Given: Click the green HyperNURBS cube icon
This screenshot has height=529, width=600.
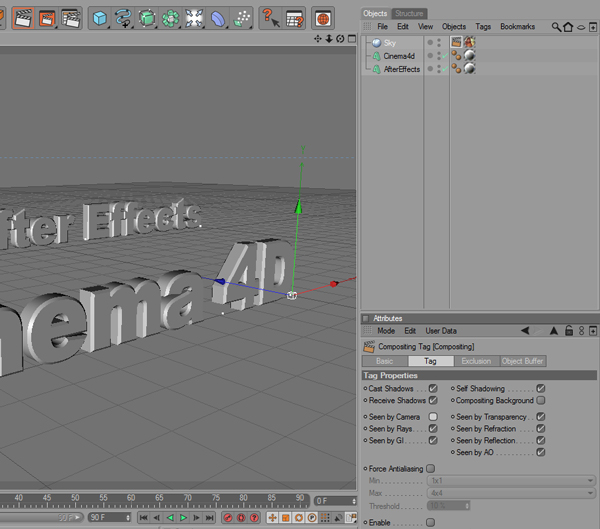Looking at the screenshot, I should point(147,18).
